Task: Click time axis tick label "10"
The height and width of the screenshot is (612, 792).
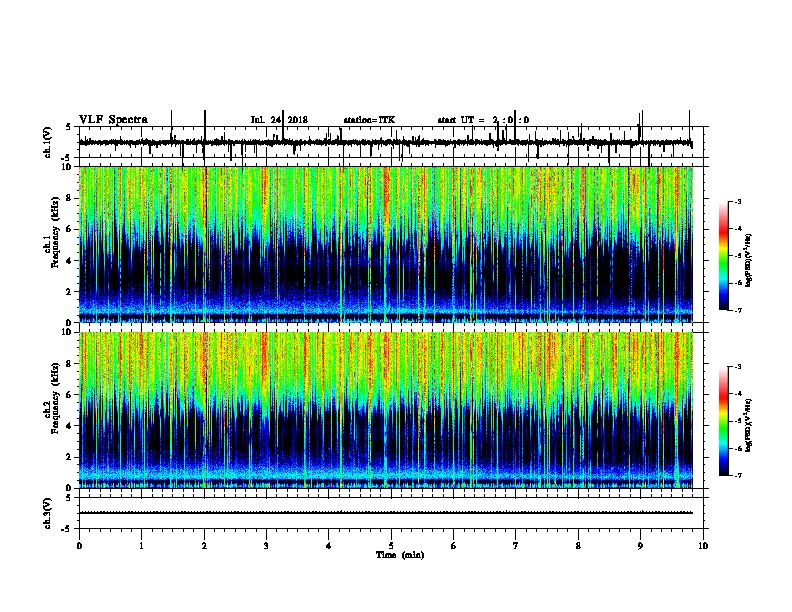Action: [703, 546]
